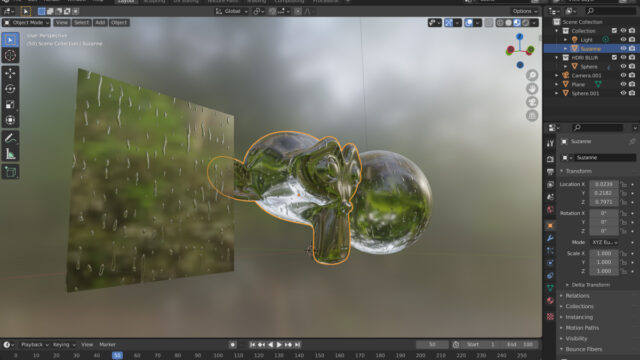Uncheck the HDRI BLUR collection checkbox
Image resolution: width=640 pixels, height=360 pixels.
[614, 58]
